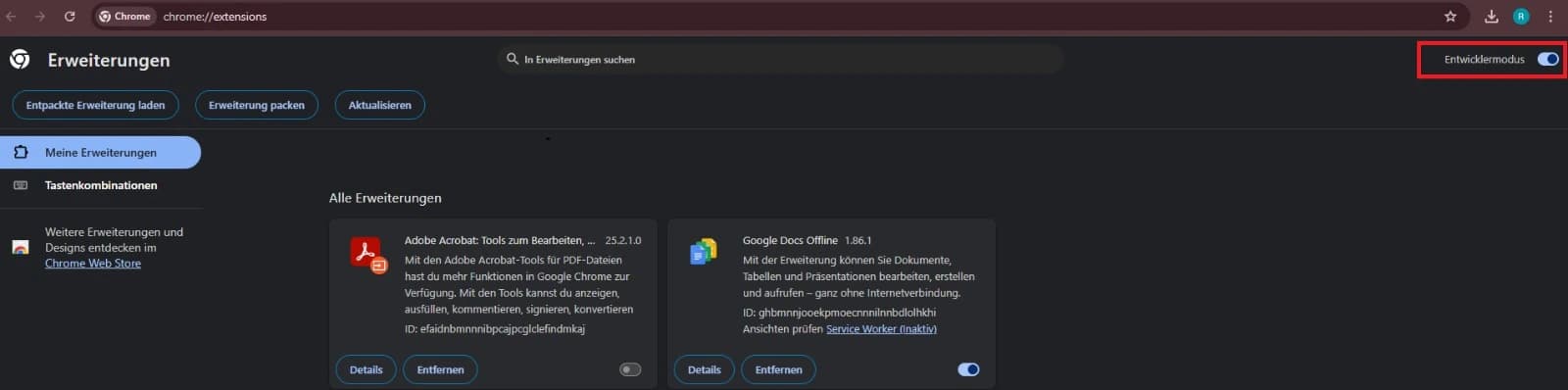The image size is (1568, 390).
Task: Click Adobe Acrobat ID efaidnbmnnnibpcajpcglclefindmkaj
Action: [495, 329]
